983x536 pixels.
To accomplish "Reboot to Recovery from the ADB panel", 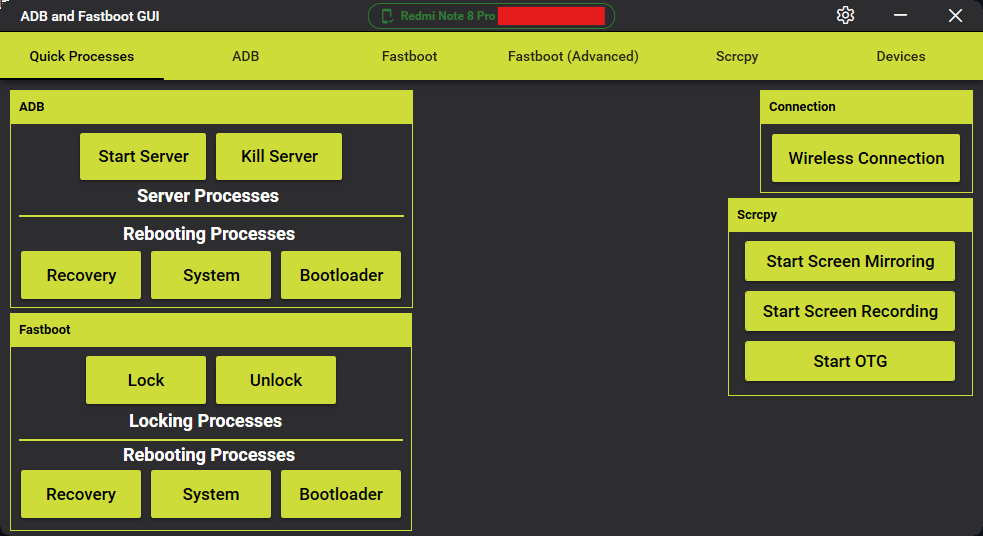I will click(x=81, y=275).
